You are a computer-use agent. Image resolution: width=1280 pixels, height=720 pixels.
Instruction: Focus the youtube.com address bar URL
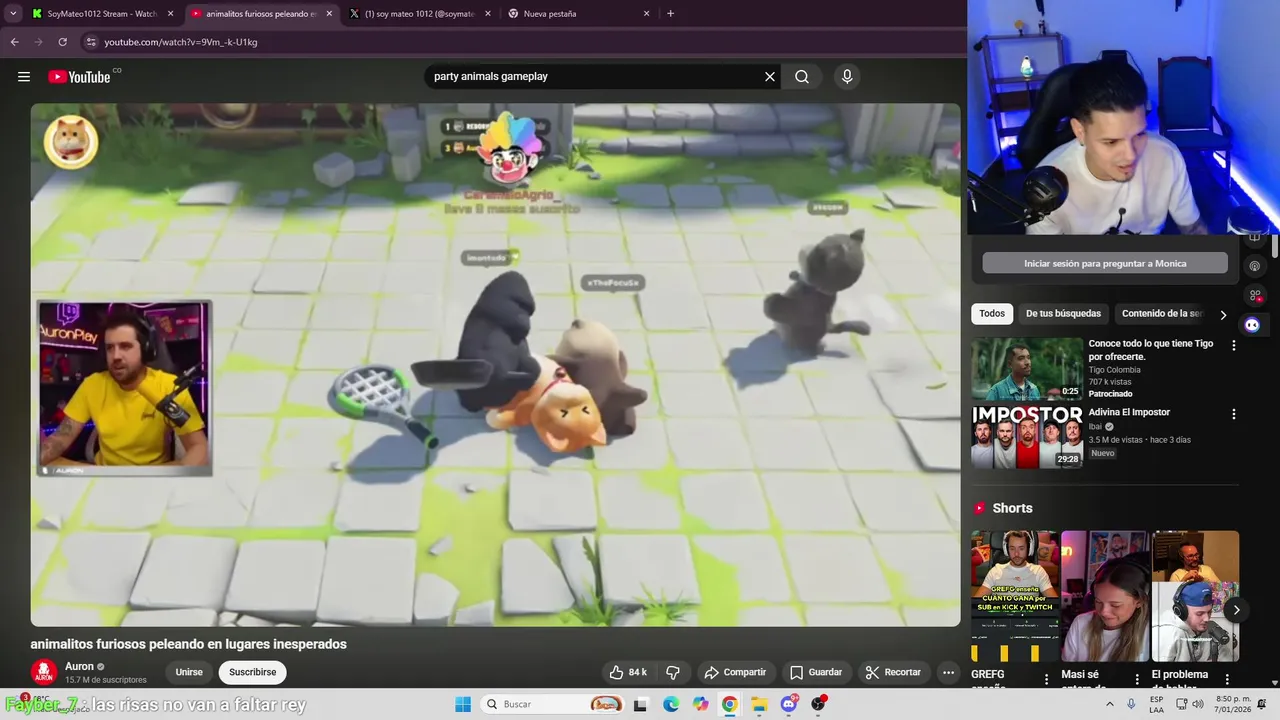[181, 42]
